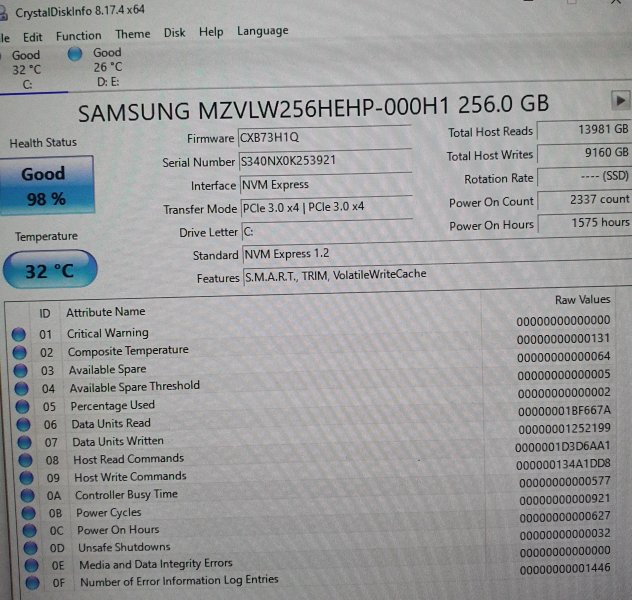
Task: Select the Data Units Written row
Action: [x=117, y=441]
